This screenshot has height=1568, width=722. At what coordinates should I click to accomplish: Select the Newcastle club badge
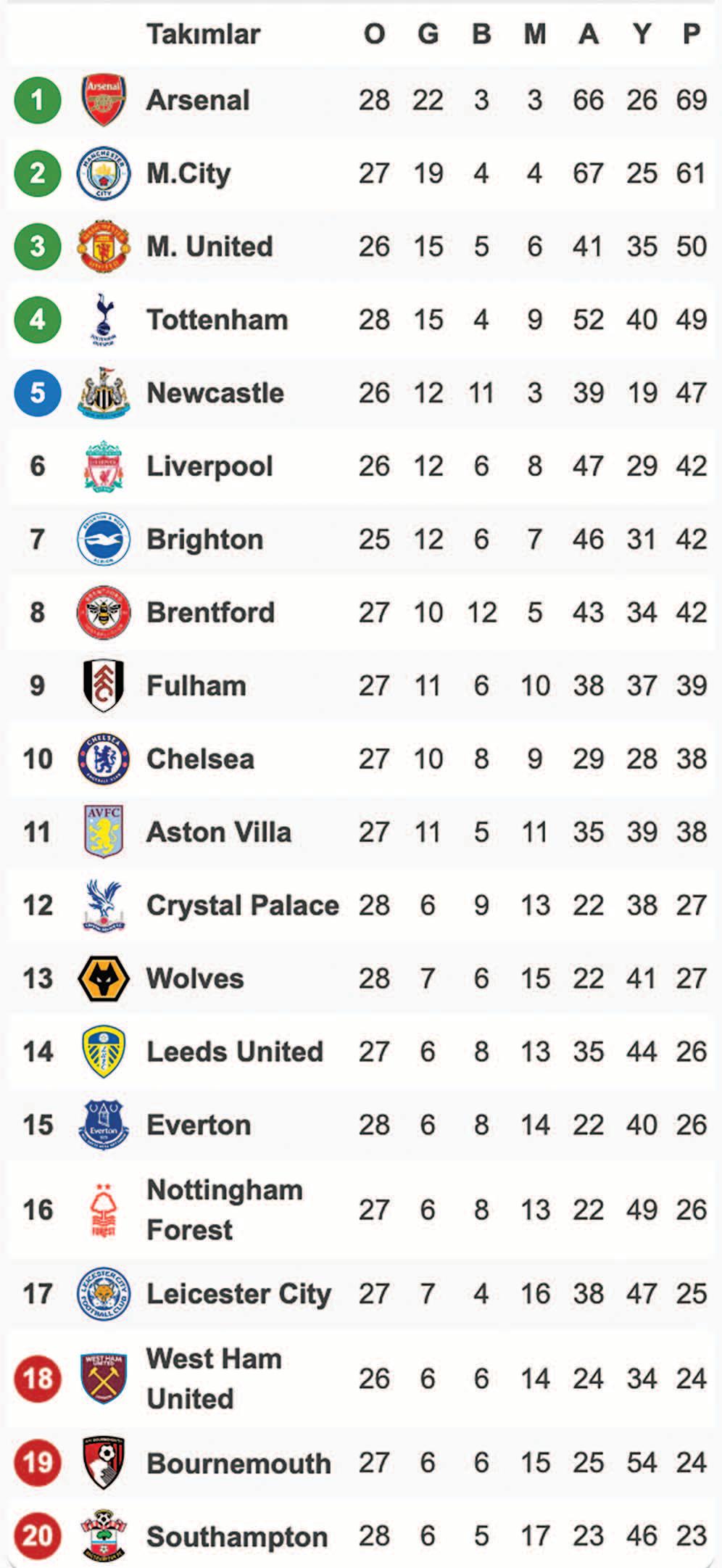(104, 392)
